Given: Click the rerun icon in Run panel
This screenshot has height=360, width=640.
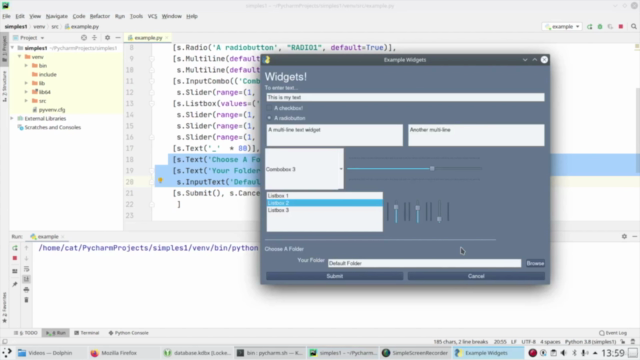Looking at the screenshot, I should 15,248.
